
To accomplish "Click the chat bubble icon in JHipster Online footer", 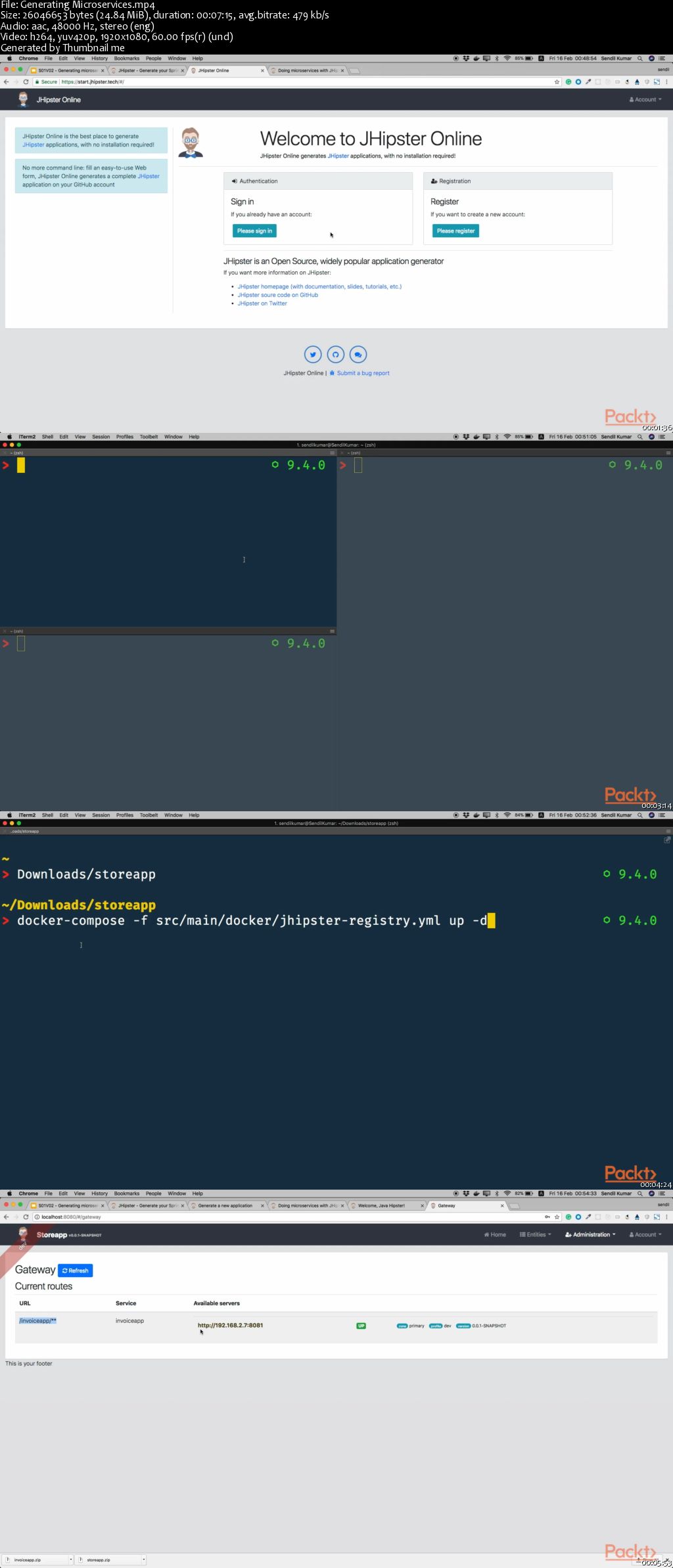I will tap(358, 355).
